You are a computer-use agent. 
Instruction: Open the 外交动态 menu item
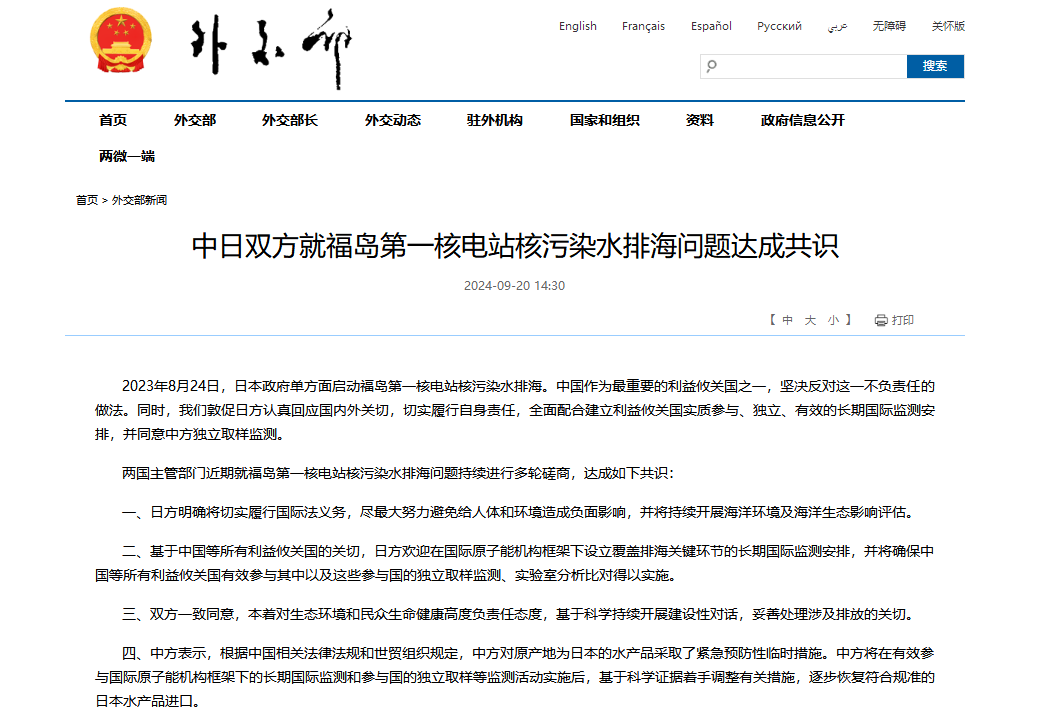[x=392, y=120]
